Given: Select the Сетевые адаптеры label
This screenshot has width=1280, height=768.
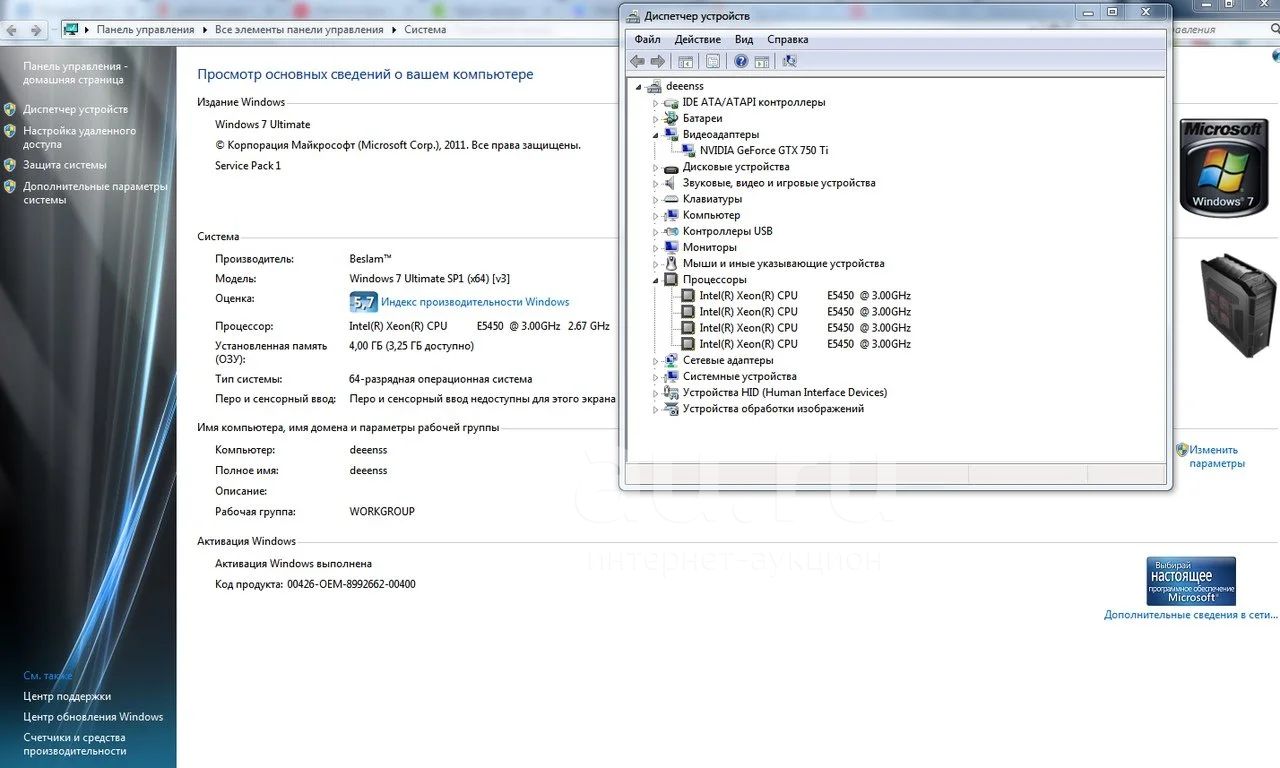Looking at the screenshot, I should 728,360.
